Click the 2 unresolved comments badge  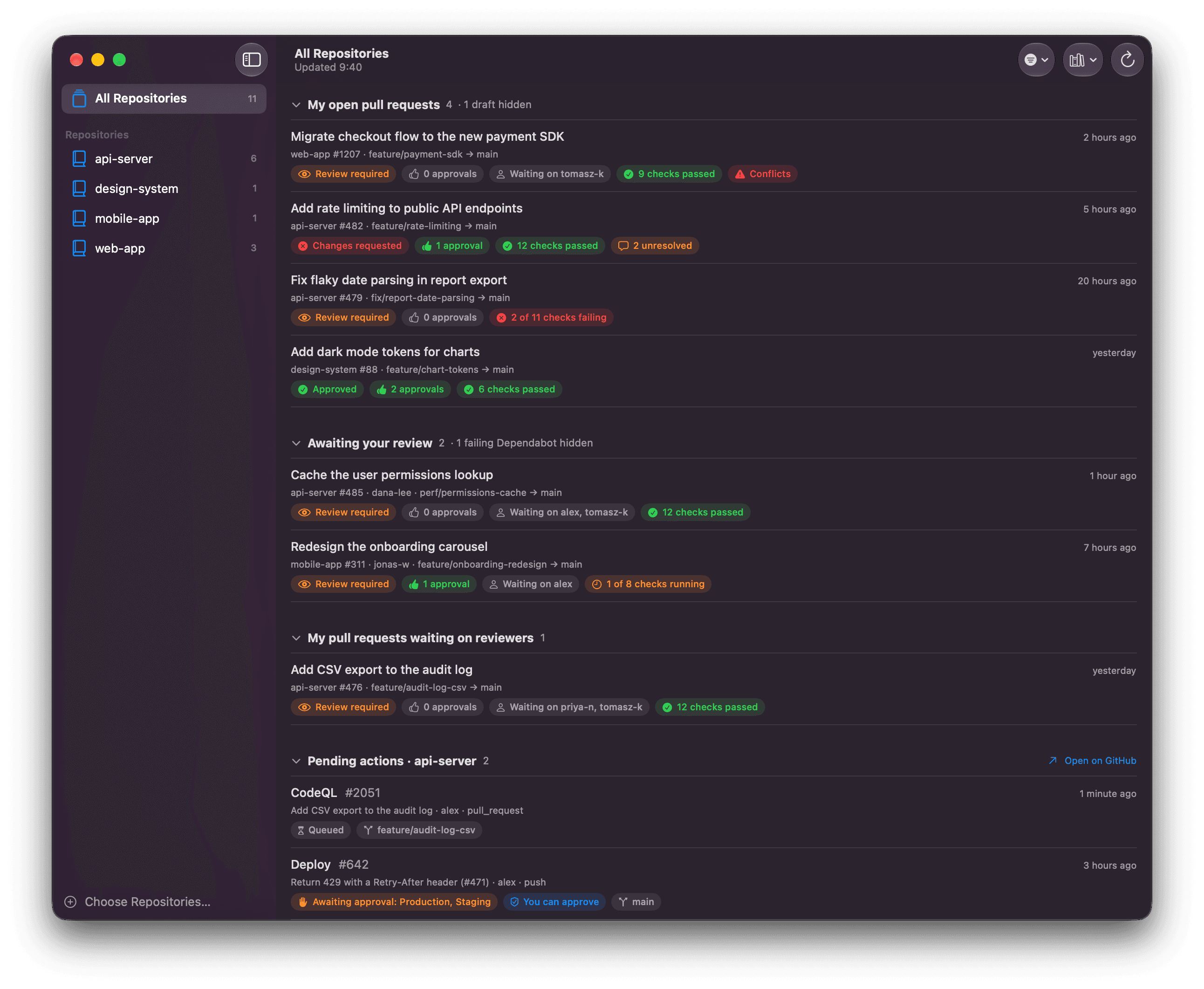coord(655,246)
